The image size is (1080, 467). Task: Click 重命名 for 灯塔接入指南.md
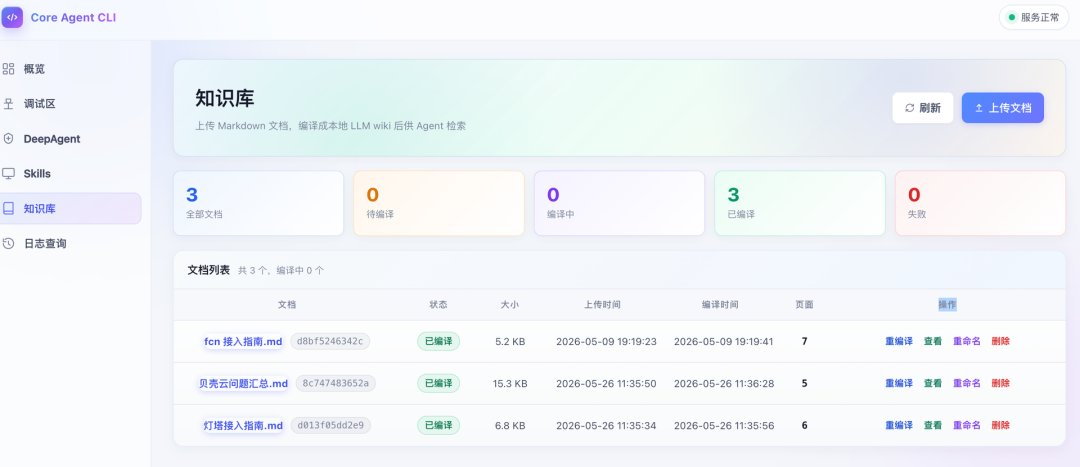point(966,425)
